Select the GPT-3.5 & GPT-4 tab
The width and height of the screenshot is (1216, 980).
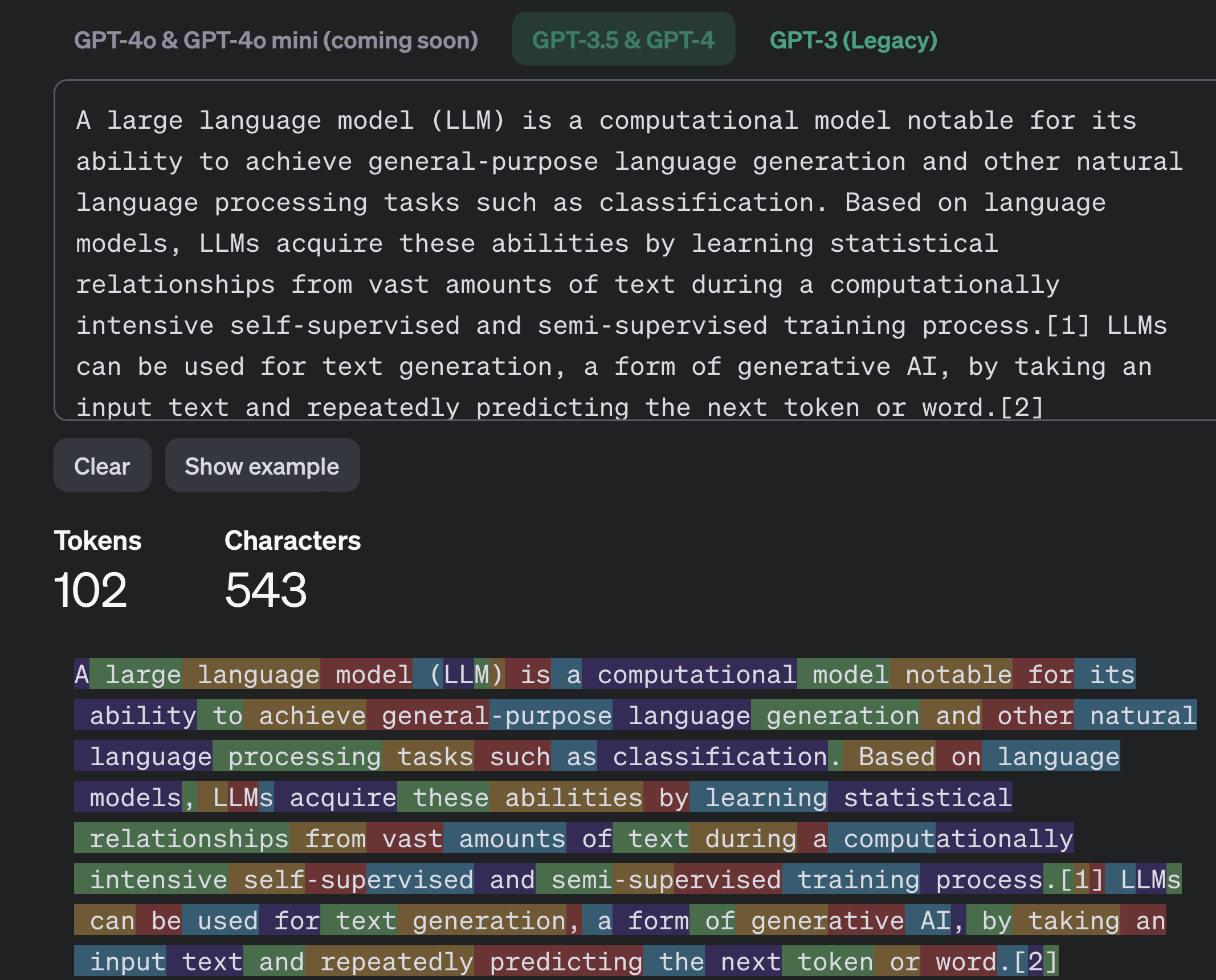click(x=623, y=40)
